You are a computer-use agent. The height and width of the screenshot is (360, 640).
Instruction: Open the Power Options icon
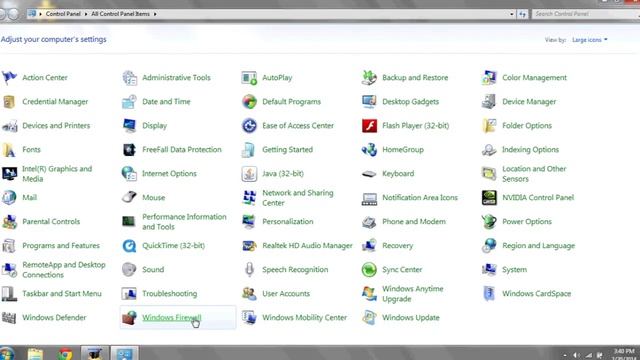point(489,221)
